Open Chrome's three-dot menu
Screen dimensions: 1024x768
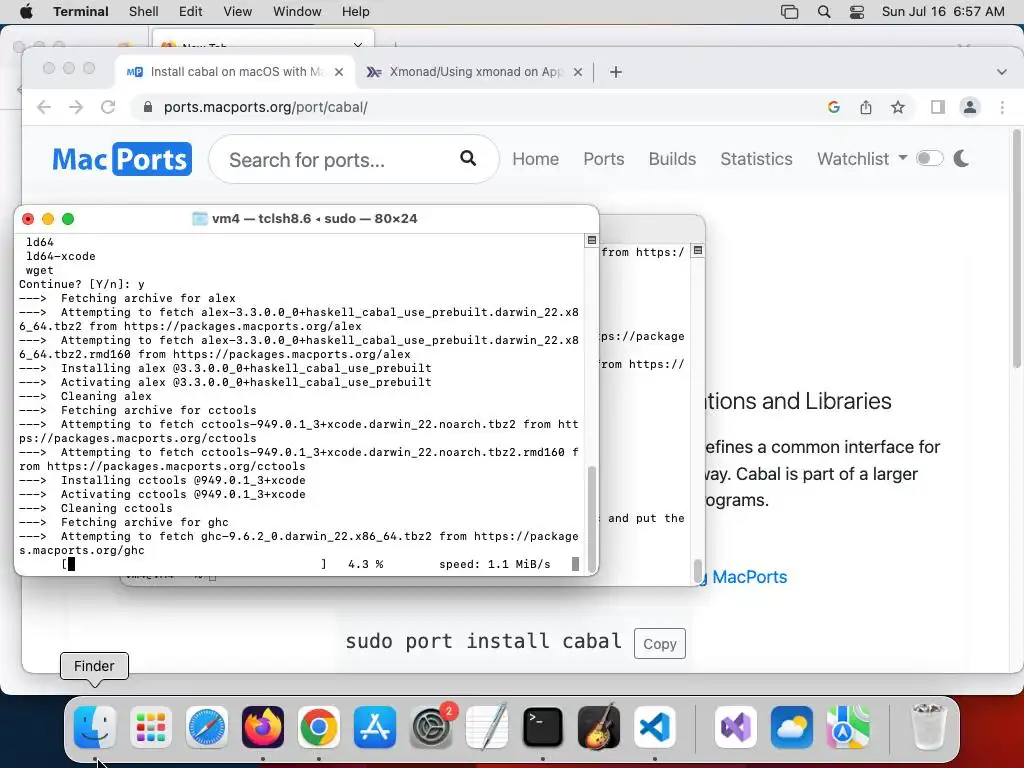tap(1002, 107)
